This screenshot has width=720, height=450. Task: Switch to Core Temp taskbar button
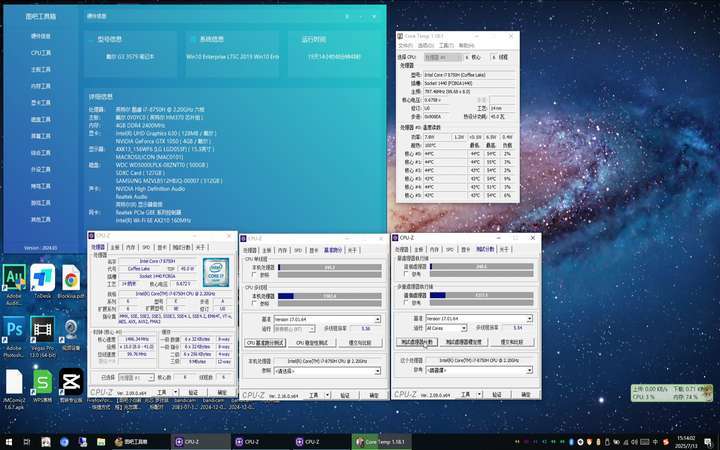pos(381,442)
